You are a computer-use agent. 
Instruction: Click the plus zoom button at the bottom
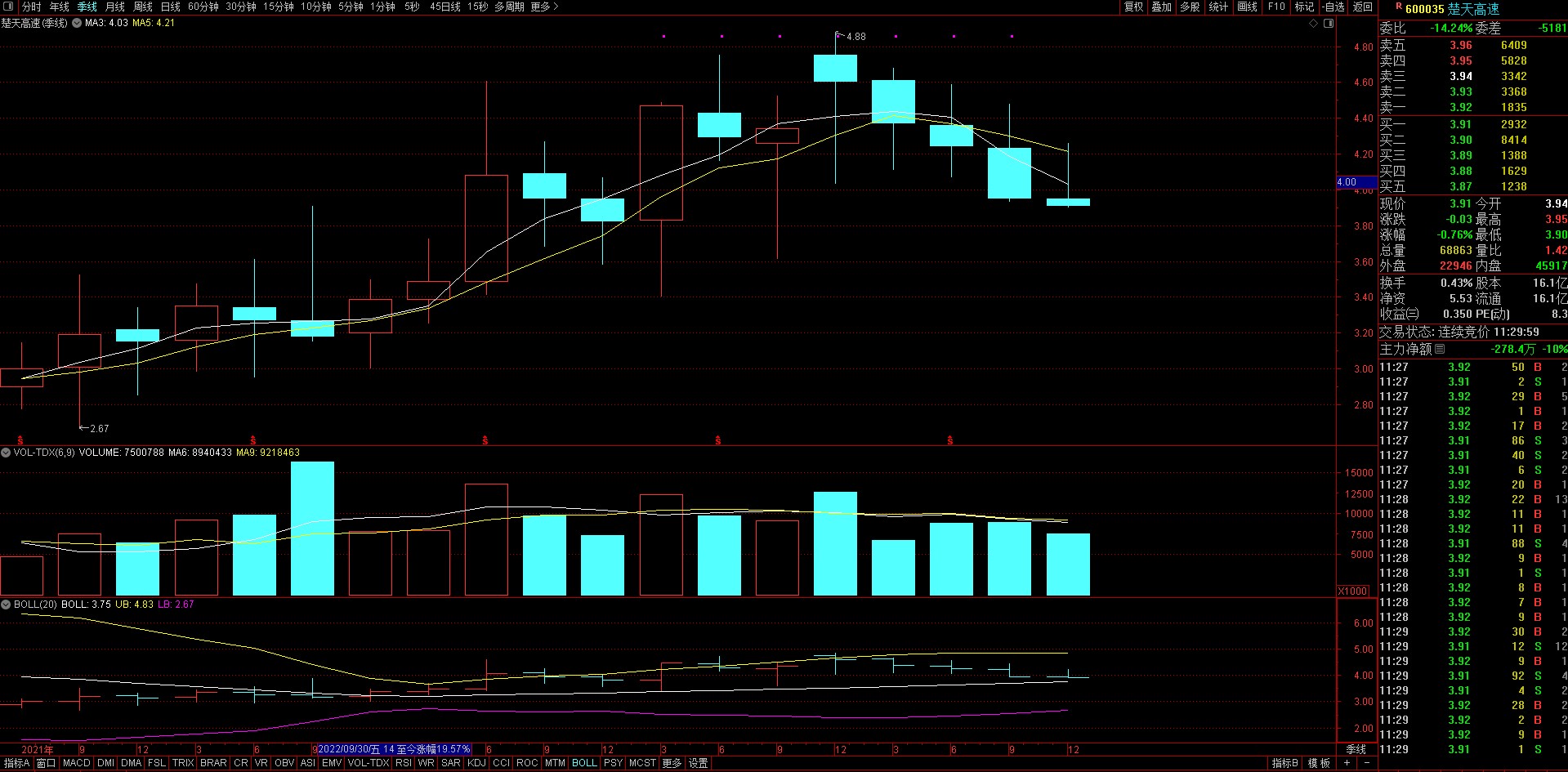click(1347, 763)
